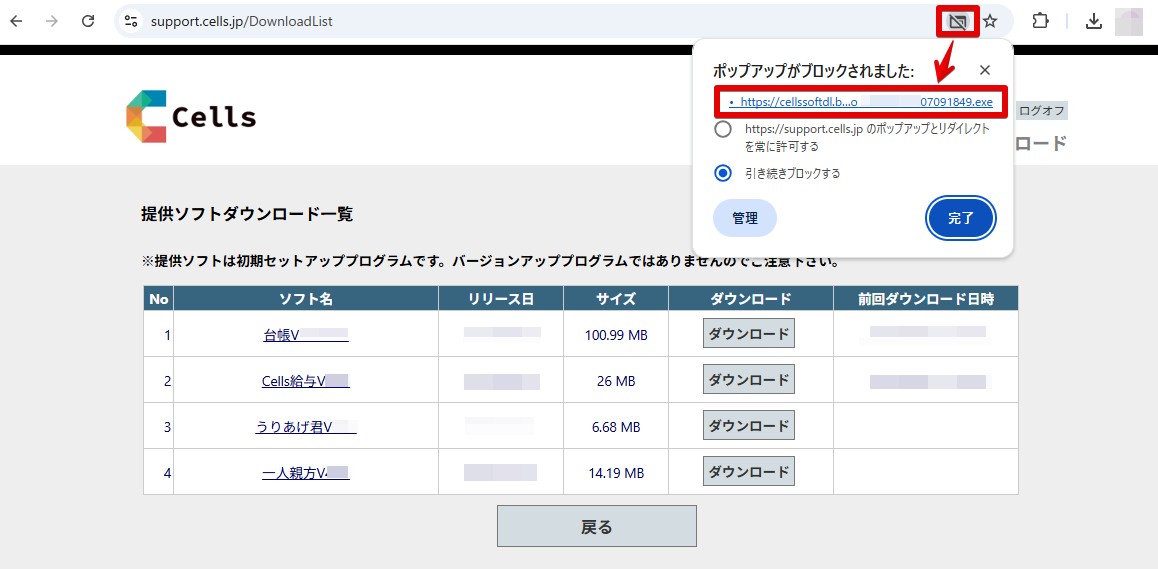
Task: Select always allow pop-ups for support.cells.jp
Action: coord(723,130)
